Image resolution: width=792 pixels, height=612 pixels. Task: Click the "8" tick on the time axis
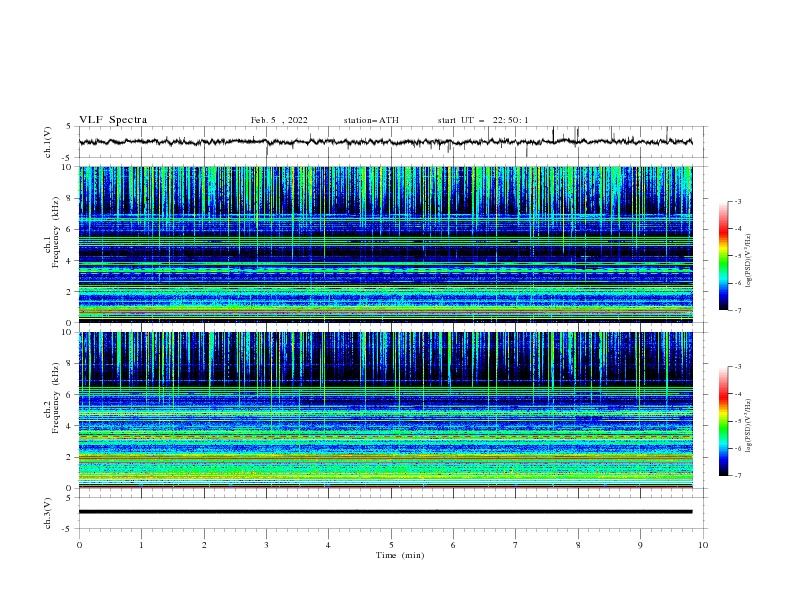point(578,545)
